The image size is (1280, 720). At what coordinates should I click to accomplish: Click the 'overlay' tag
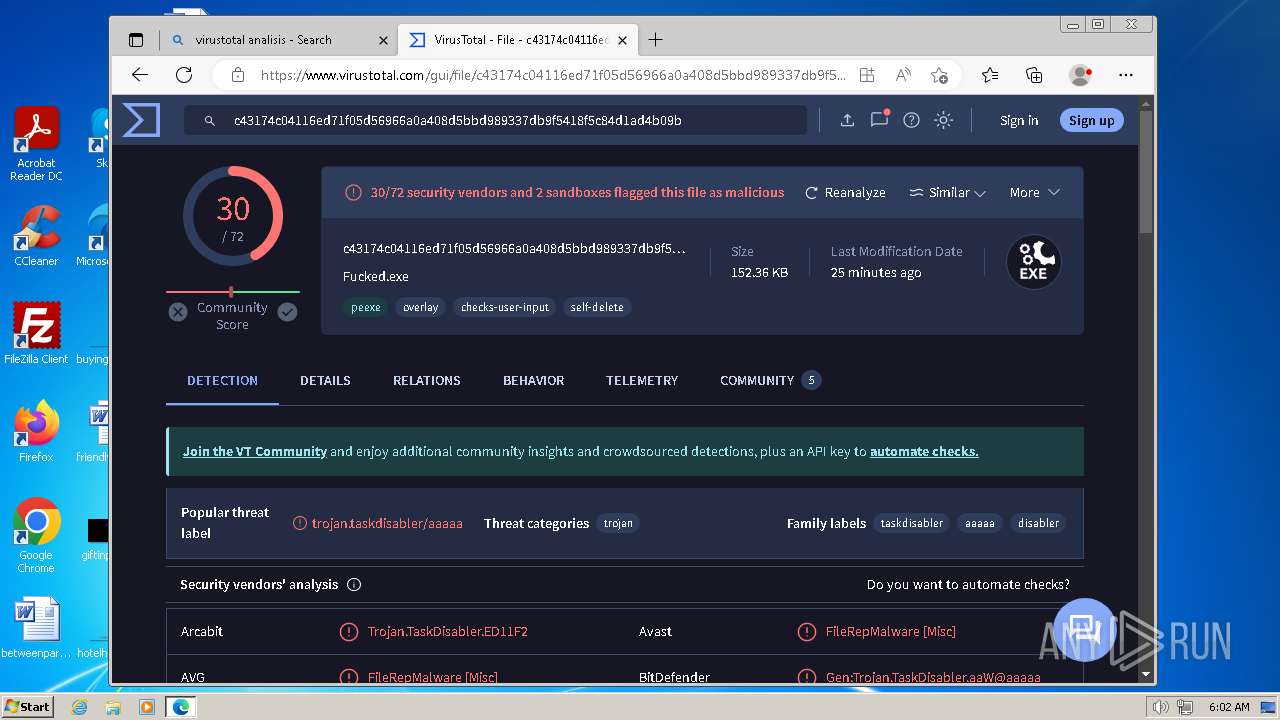click(421, 307)
